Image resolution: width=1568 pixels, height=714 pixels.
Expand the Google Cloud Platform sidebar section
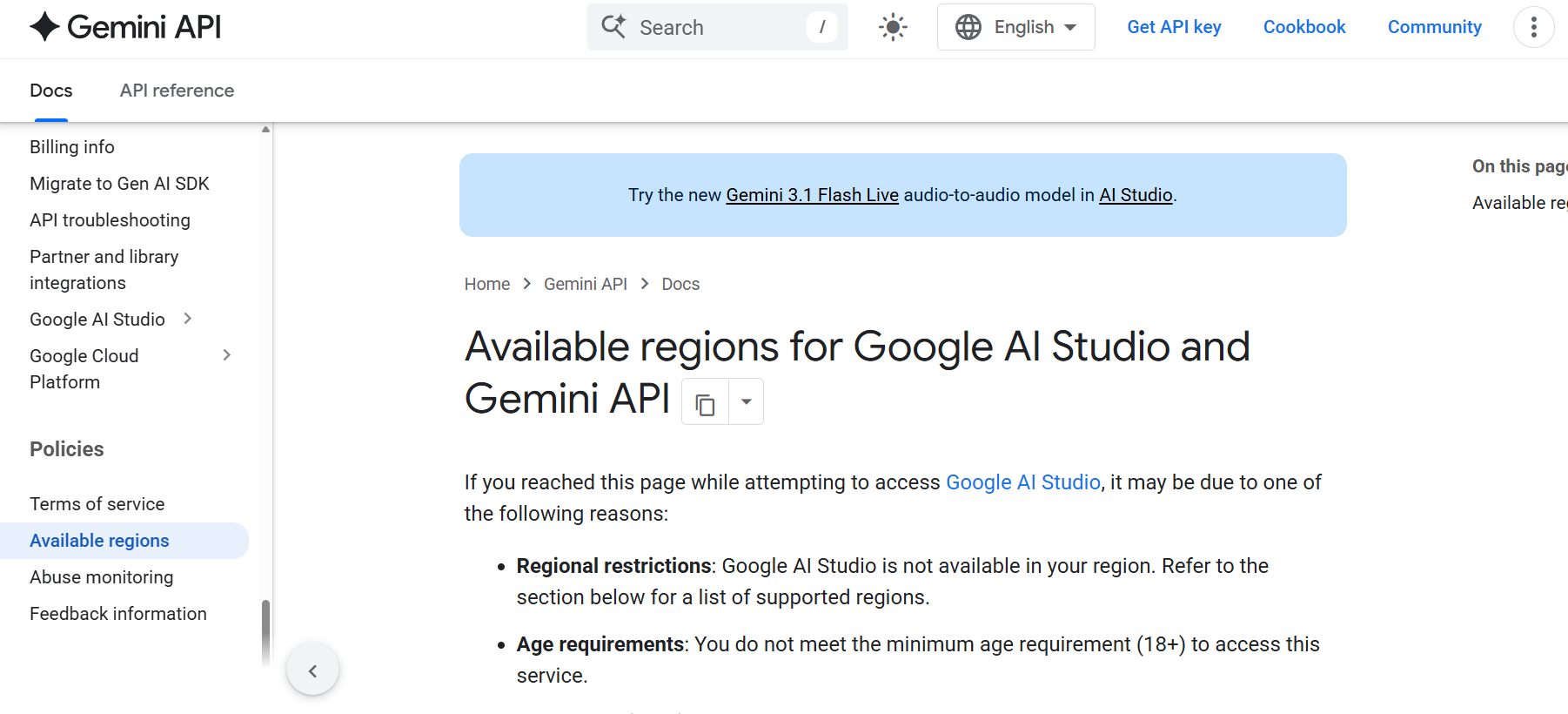point(226,355)
